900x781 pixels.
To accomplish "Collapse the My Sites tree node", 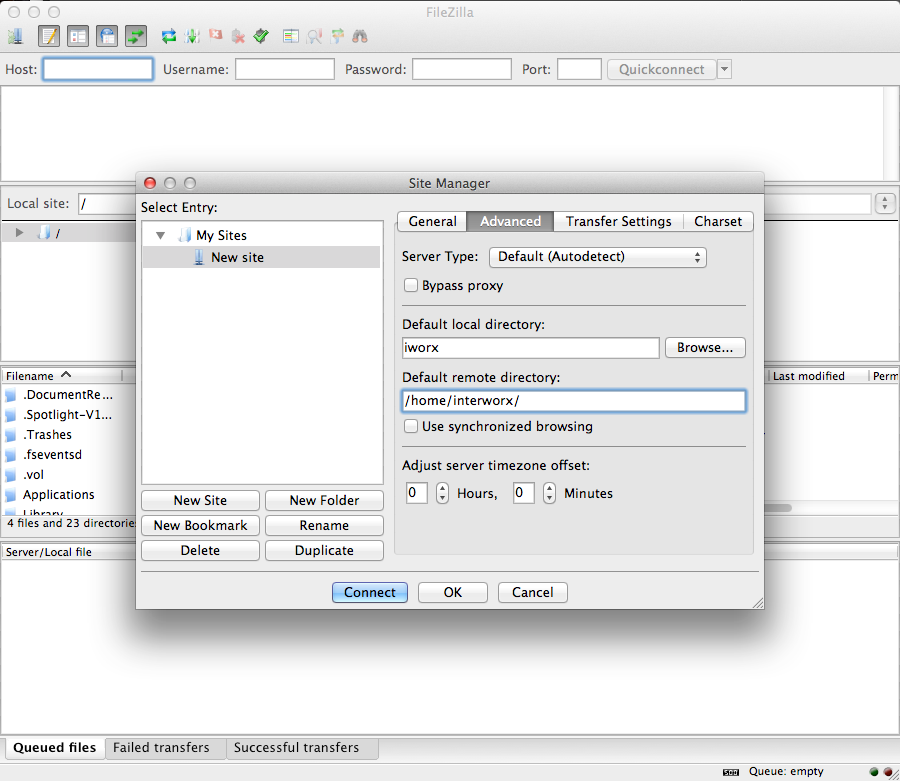I will coord(161,235).
